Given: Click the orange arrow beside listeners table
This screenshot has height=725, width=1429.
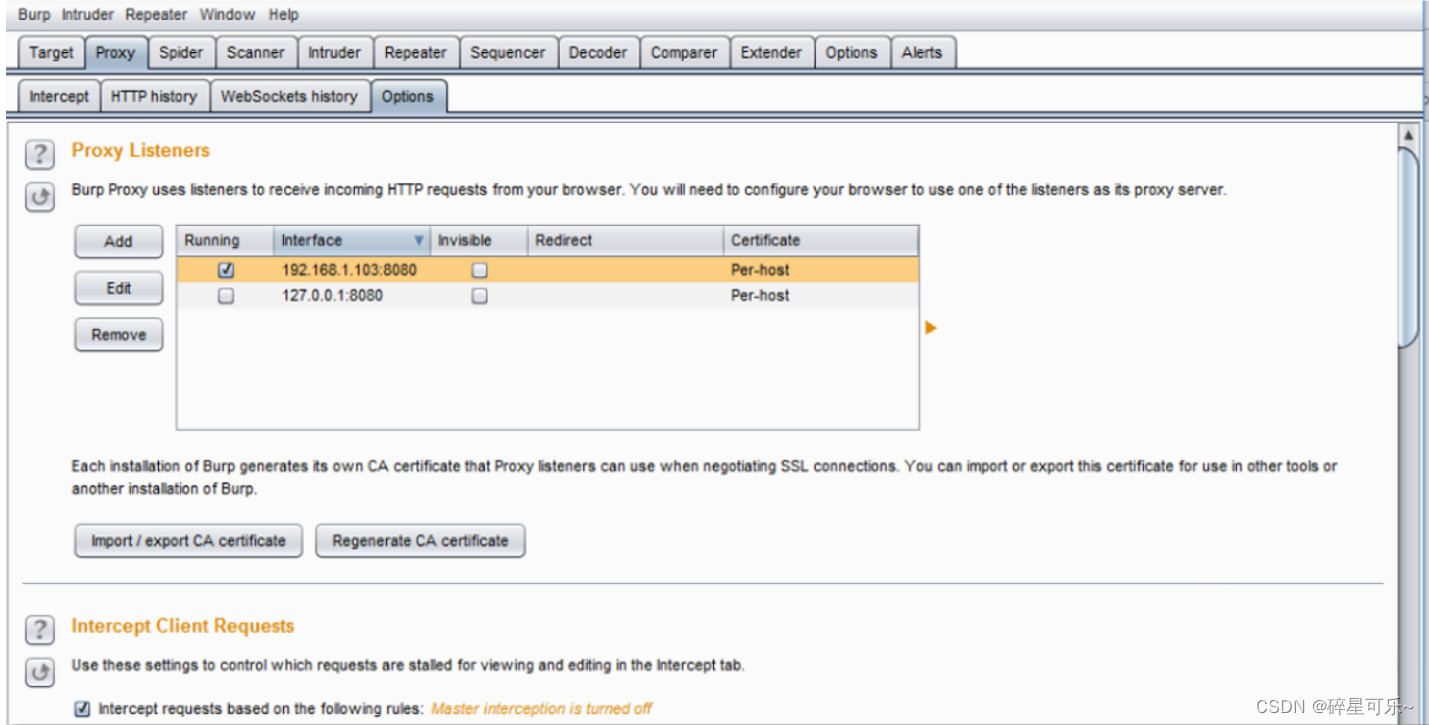Looking at the screenshot, I should [931, 327].
